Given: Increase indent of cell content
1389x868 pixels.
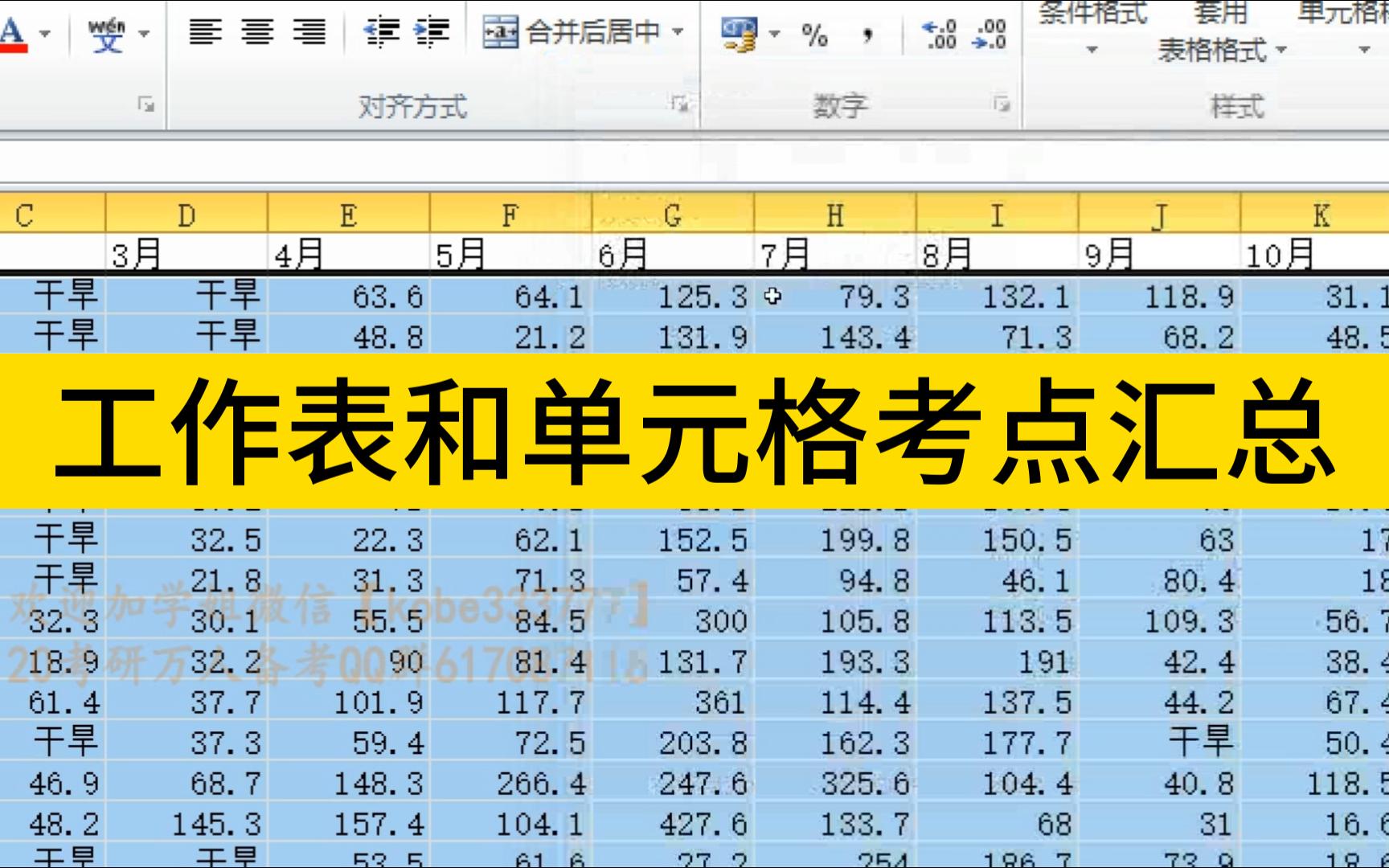Looking at the screenshot, I should 432,32.
